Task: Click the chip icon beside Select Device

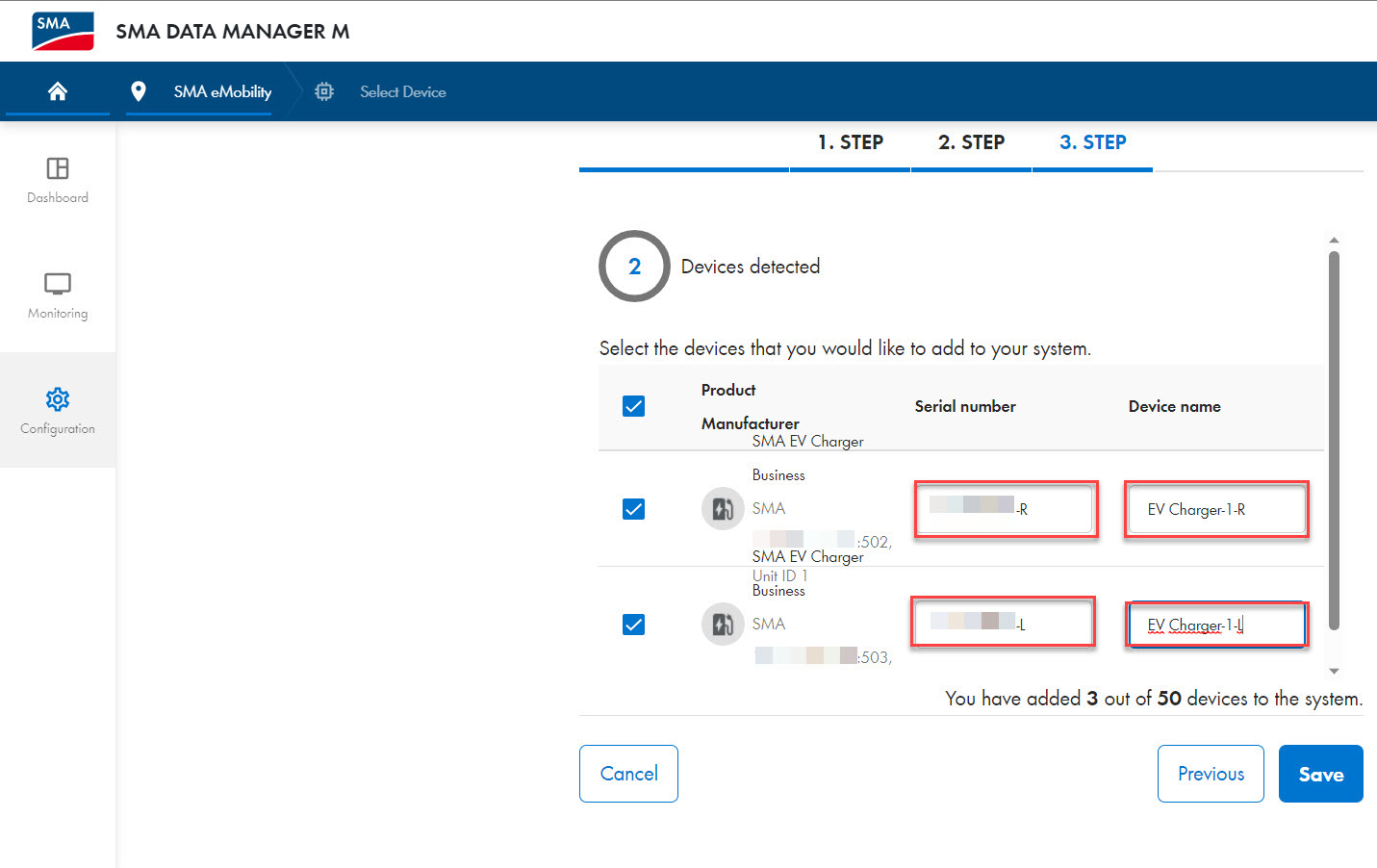Action: [324, 91]
